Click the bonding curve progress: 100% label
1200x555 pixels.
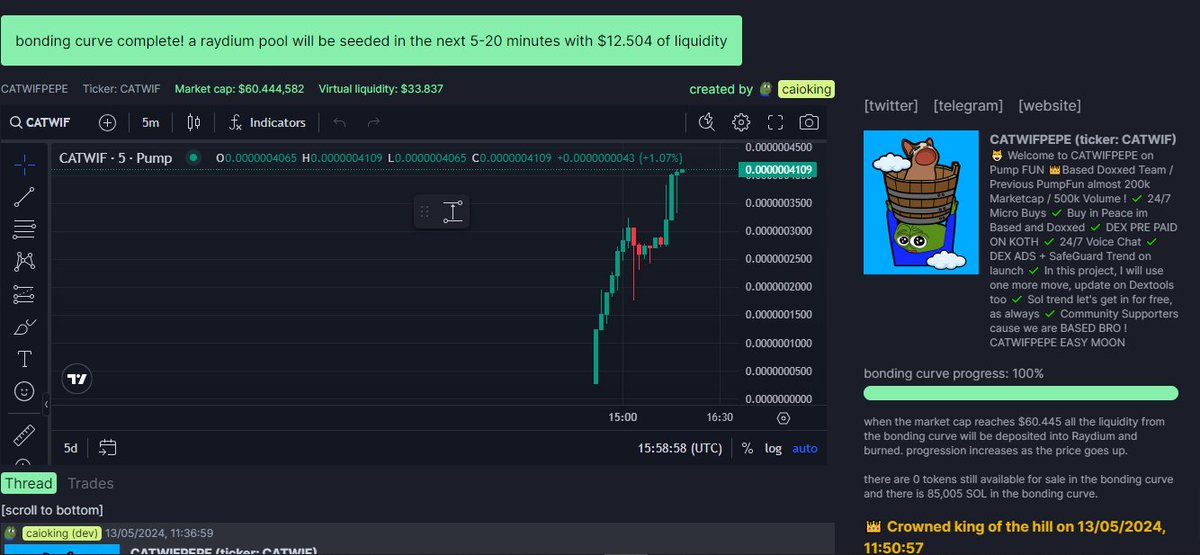click(954, 374)
